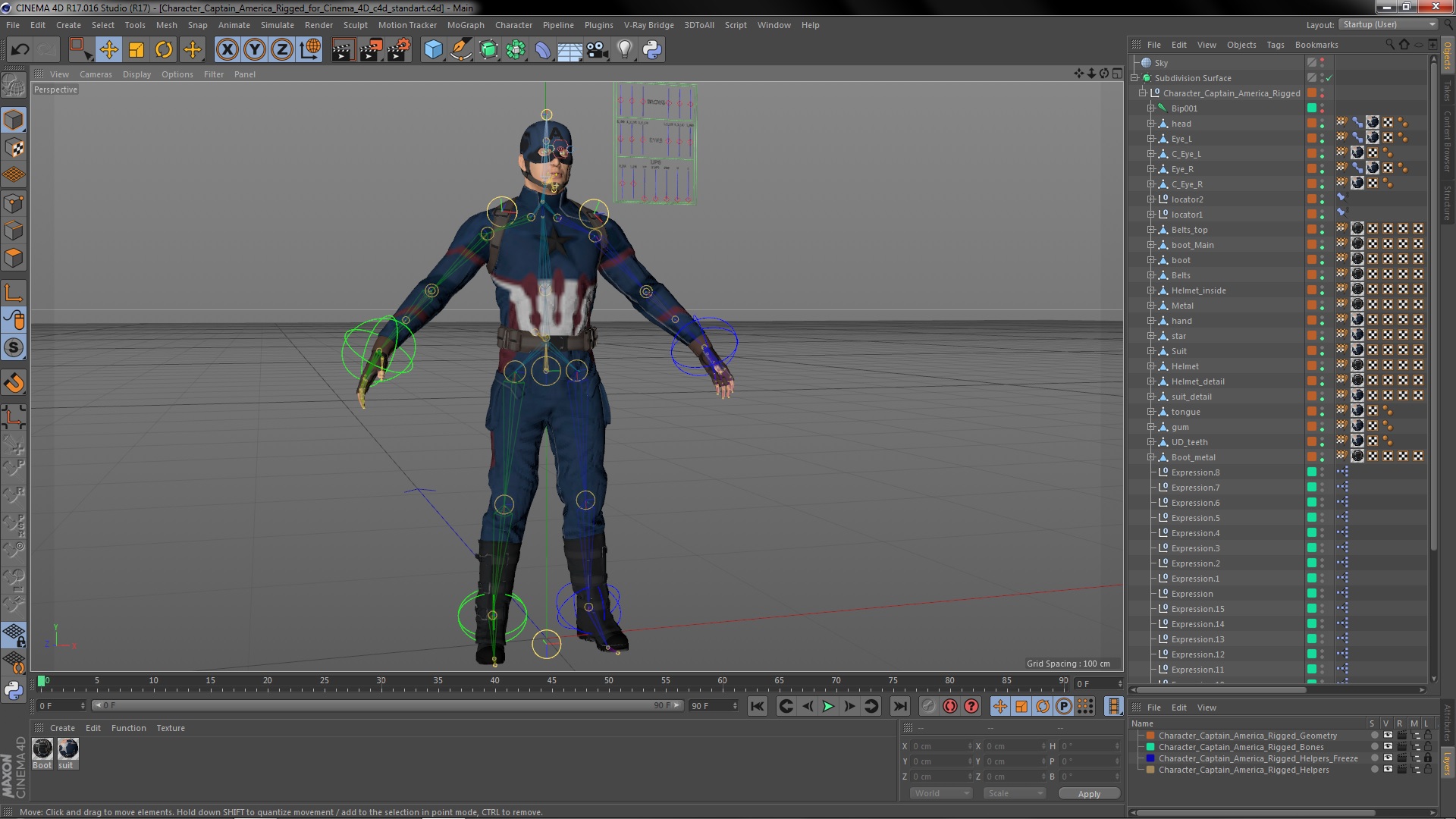The width and height of the screenshot is (1456, 819).
Task: Open the Content Browser side tab
Action: pyautogui.click(x=1447, y=140)
